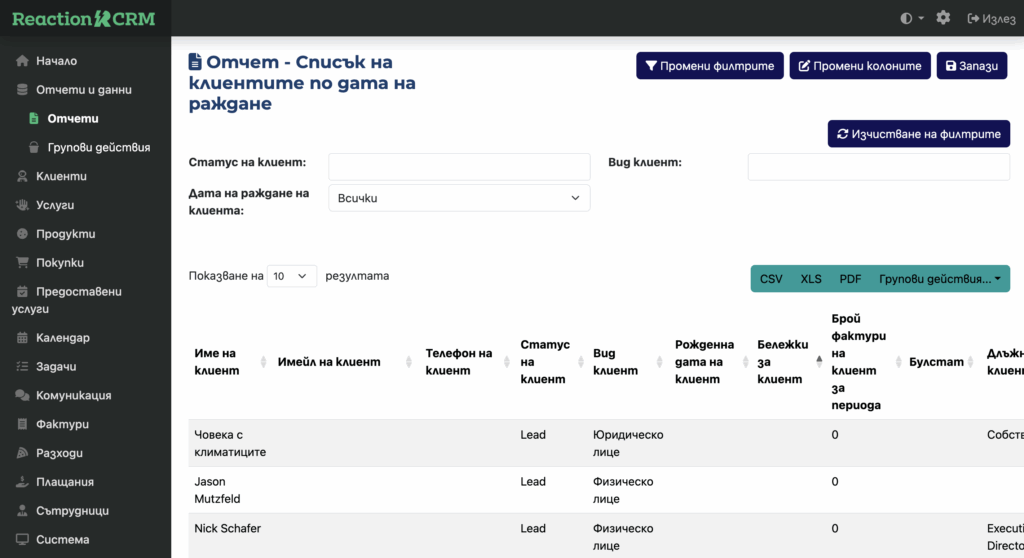Click the Фактури invoice icon
This screenshot has width=1024, height=558.
coord(22,424)
